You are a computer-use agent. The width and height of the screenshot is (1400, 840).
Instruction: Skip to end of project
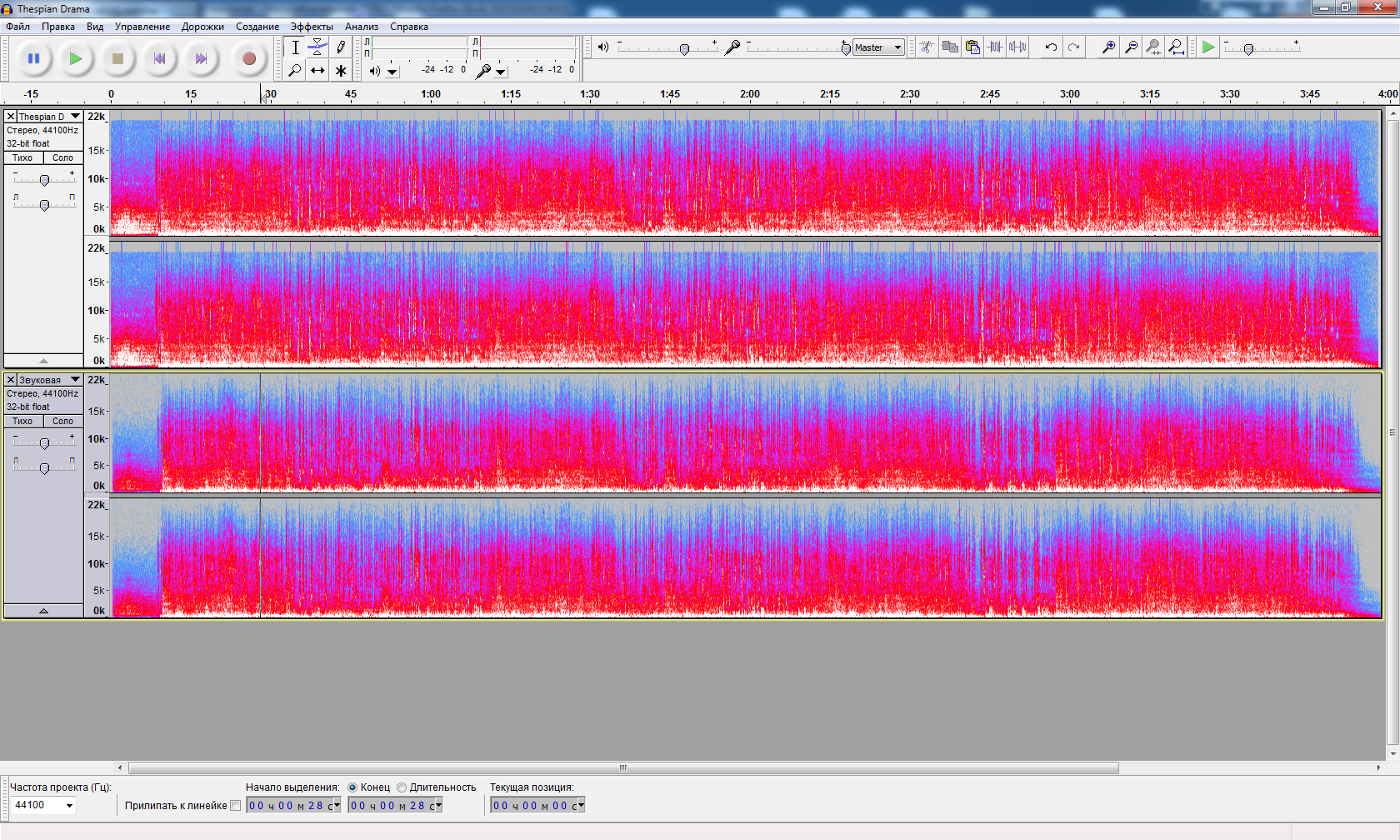coord(201,58)
